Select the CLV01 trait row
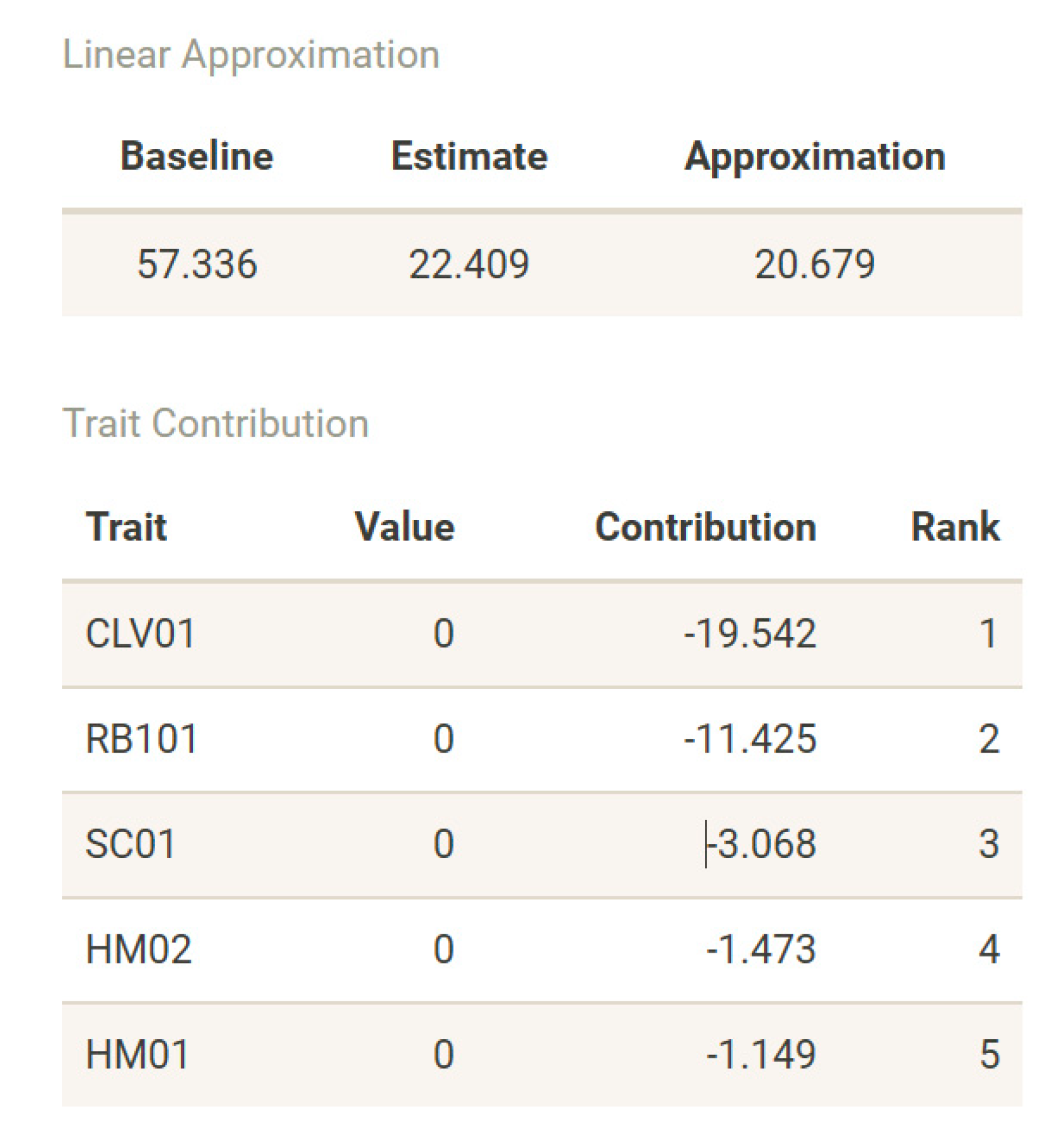Screen dimensions: 1064x1147 click(140, 633)
